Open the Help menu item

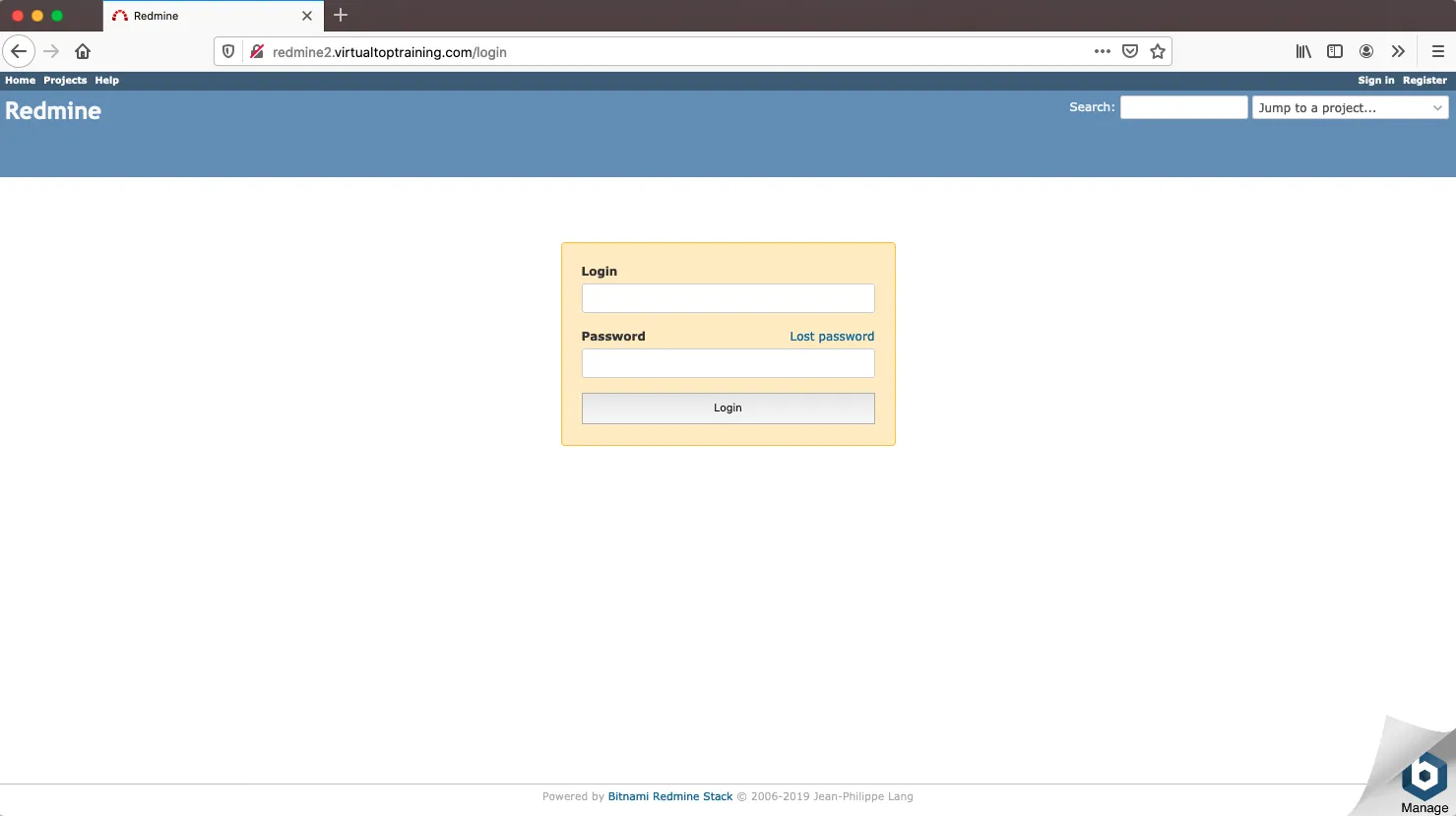pyautogui.click(x=106, y=81)
